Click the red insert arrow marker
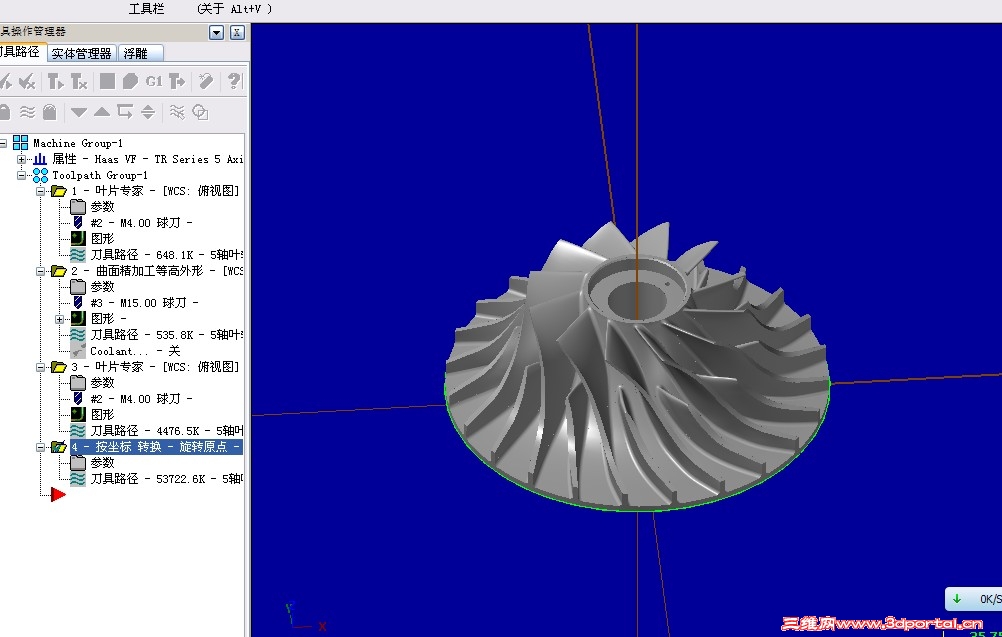 click(x=58, y=495)
